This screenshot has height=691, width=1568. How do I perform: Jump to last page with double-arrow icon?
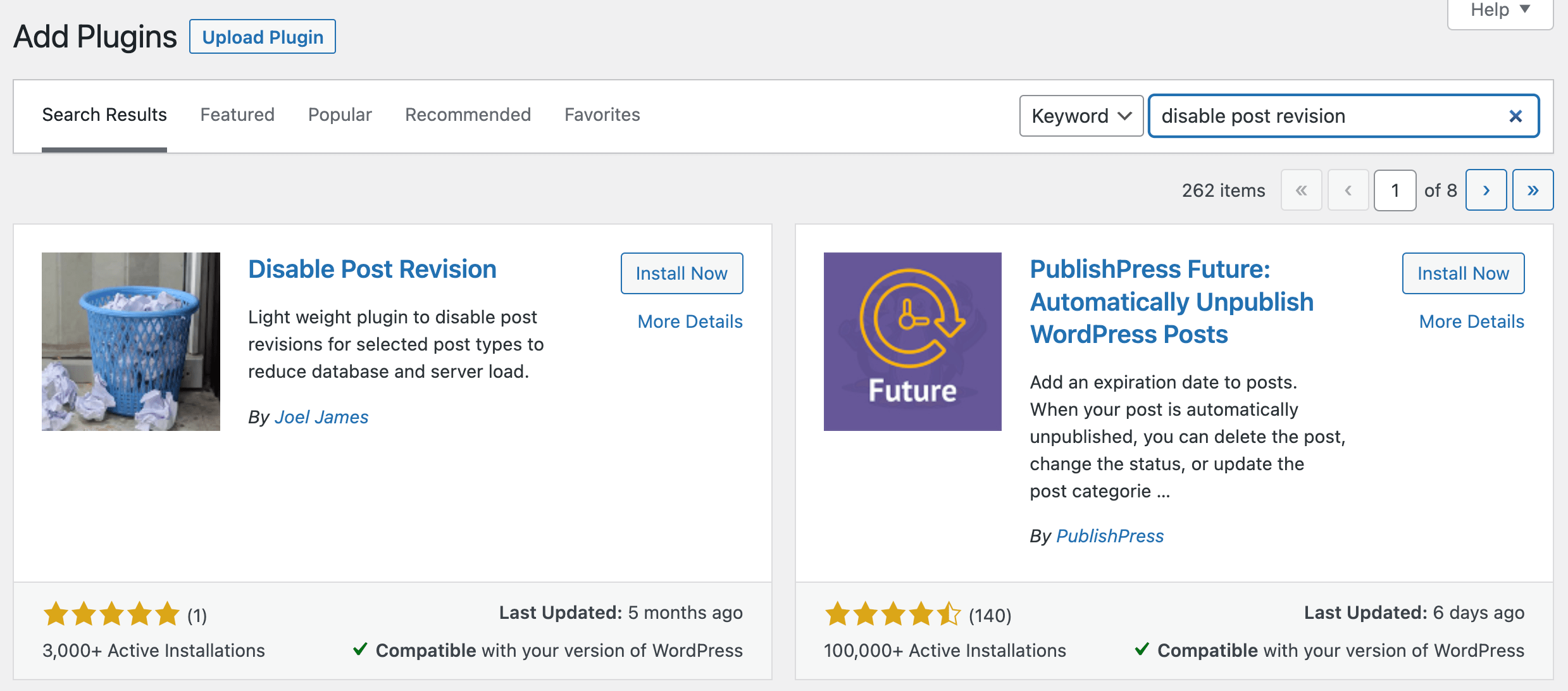point(1533,190)
